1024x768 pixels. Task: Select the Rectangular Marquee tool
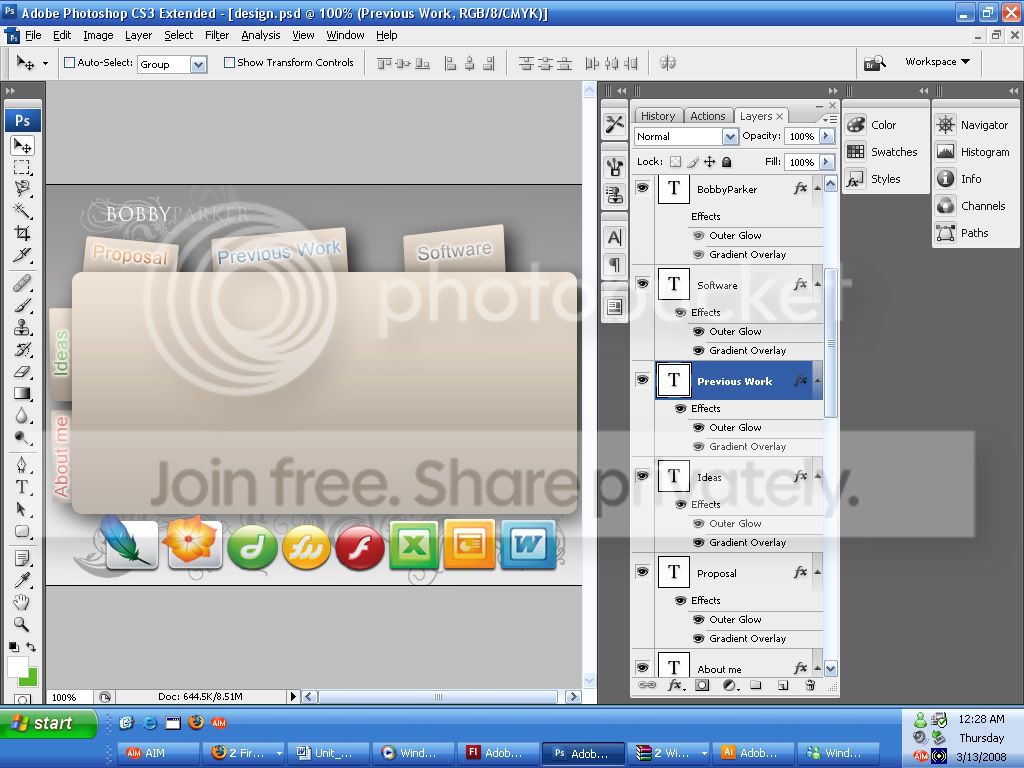[x=22, y=167]
